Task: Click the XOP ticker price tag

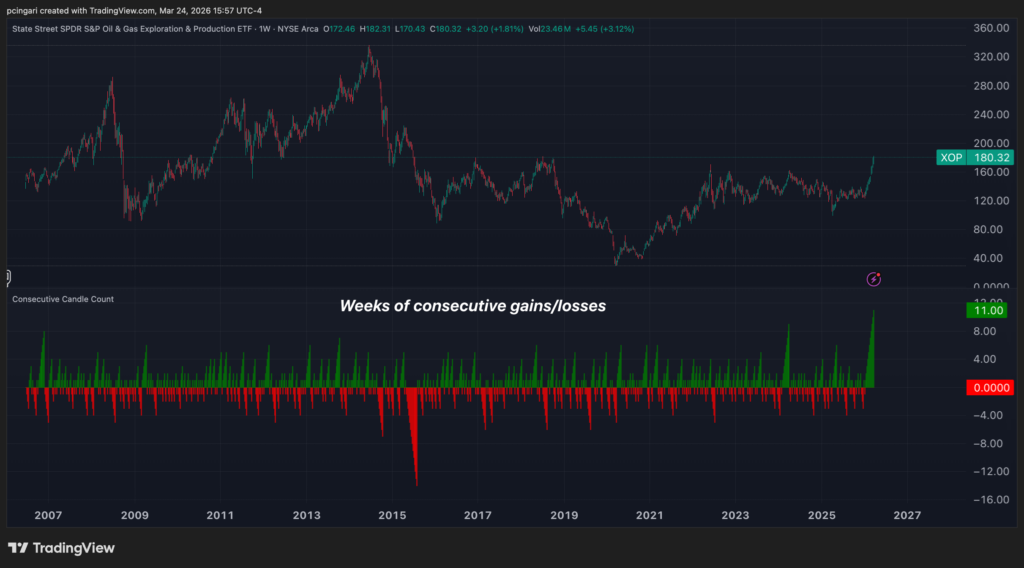Action: click(x=974, y=158)
